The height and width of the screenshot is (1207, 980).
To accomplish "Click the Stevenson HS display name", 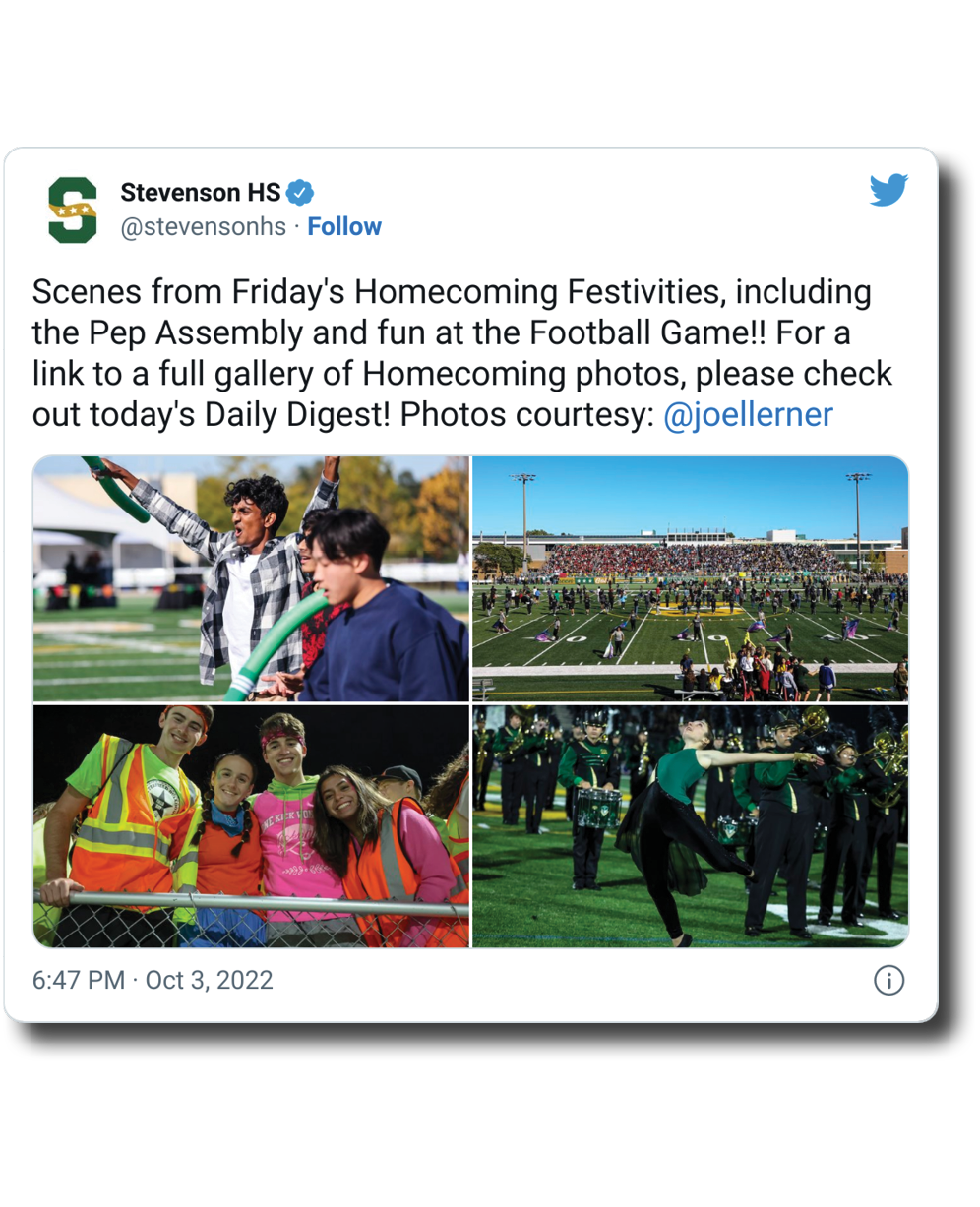I will click(201, 193).
